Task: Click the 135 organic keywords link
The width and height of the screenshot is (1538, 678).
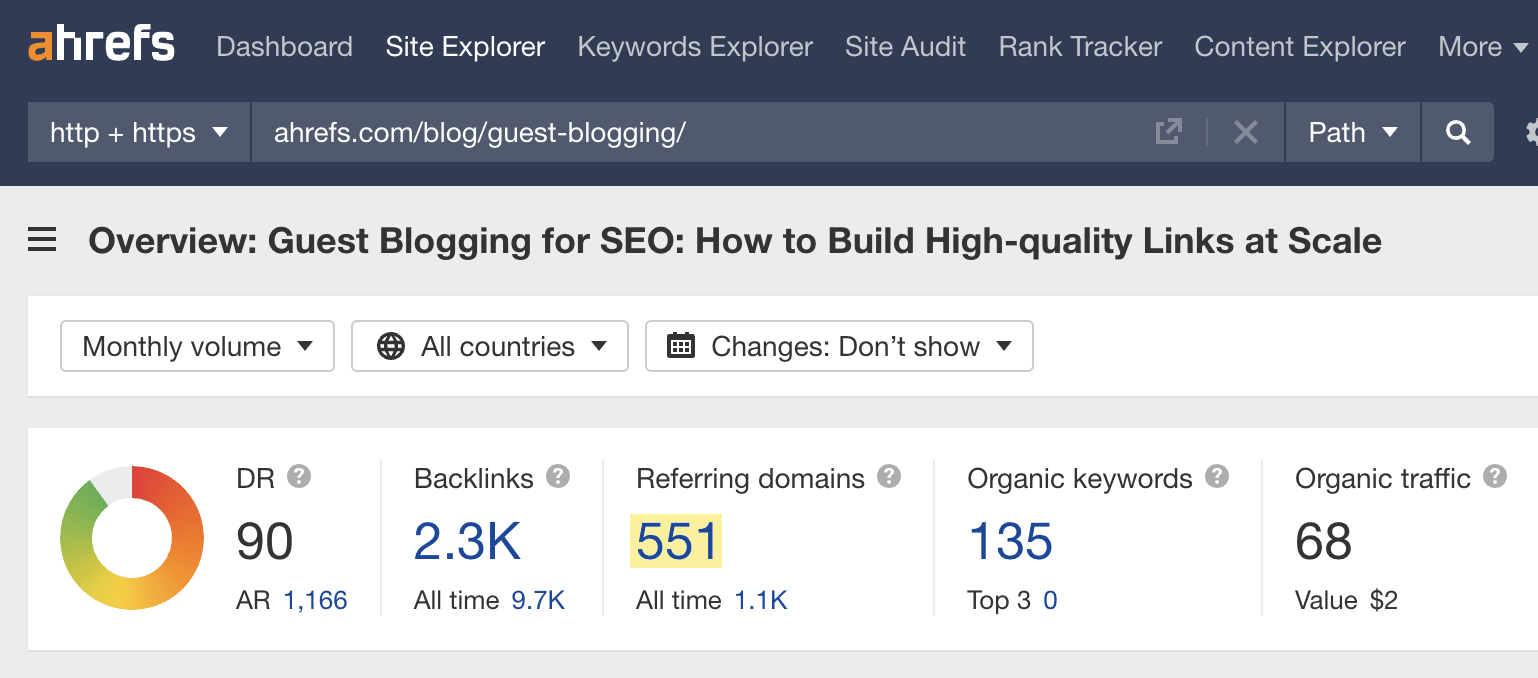Action: [1010, 541]
